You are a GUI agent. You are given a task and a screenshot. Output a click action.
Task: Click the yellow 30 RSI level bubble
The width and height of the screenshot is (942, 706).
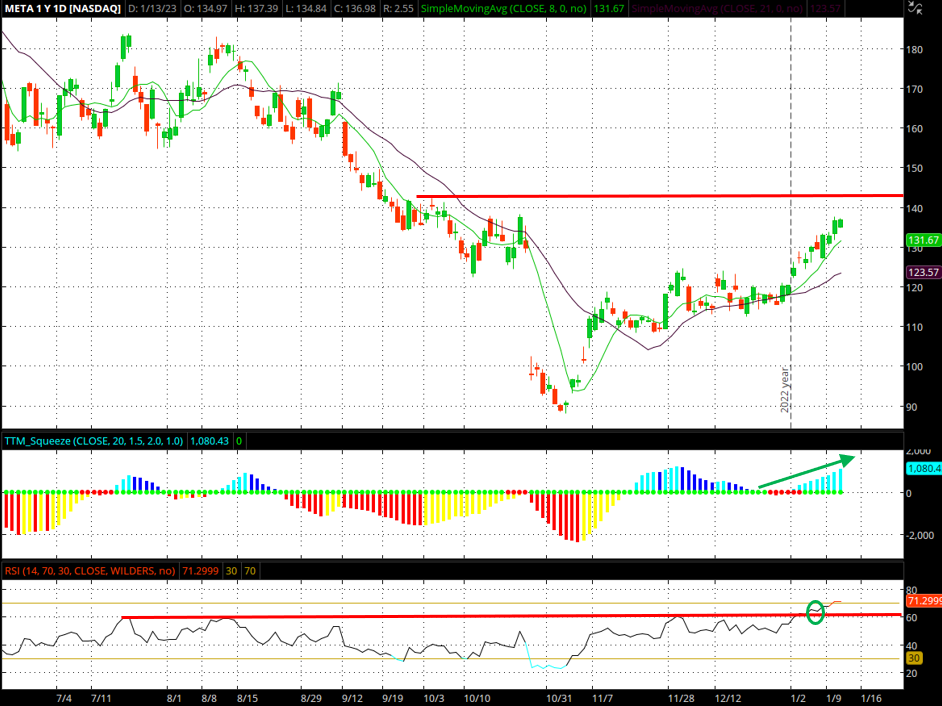click(914, 659)
